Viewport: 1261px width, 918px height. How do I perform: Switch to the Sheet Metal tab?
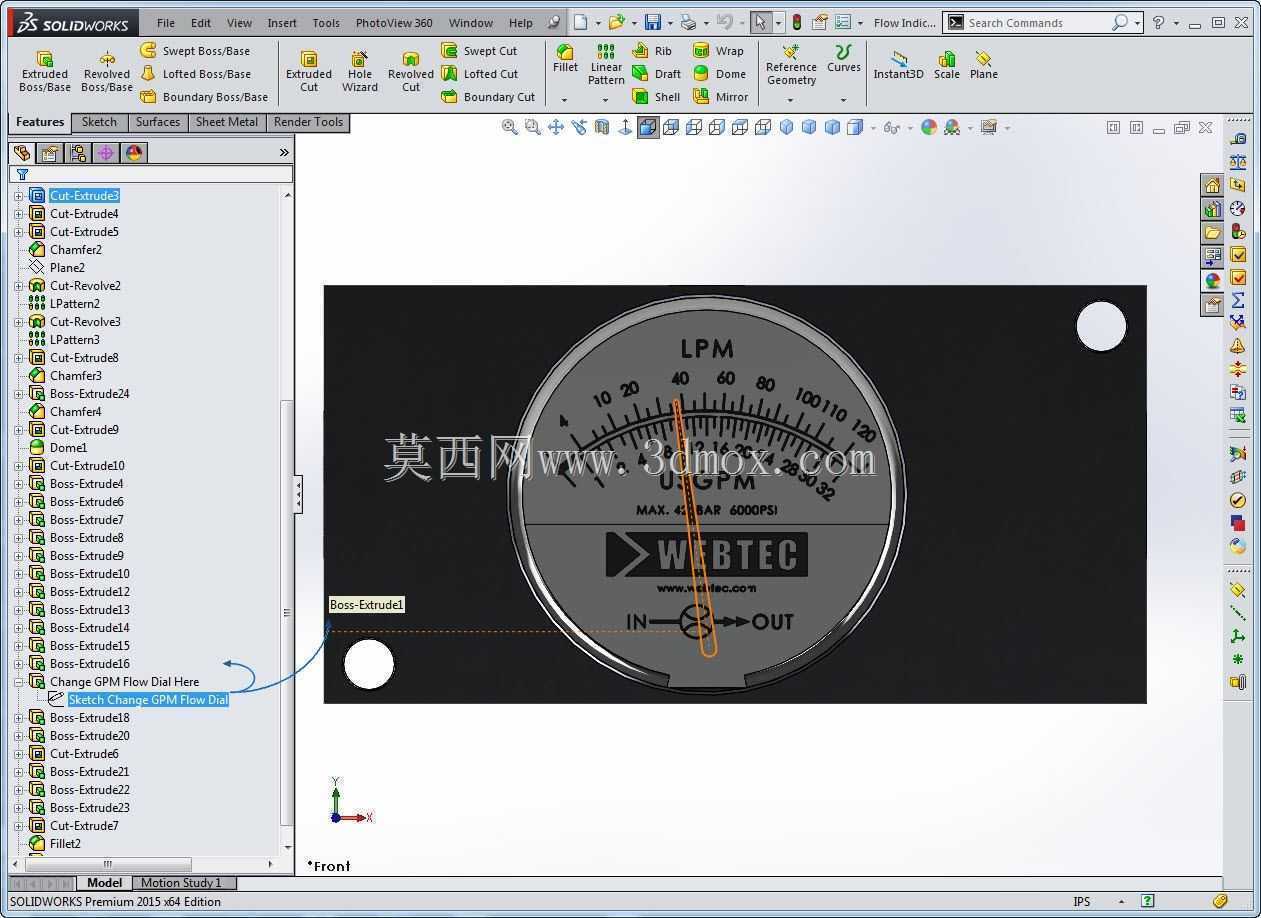click(226, 122)
